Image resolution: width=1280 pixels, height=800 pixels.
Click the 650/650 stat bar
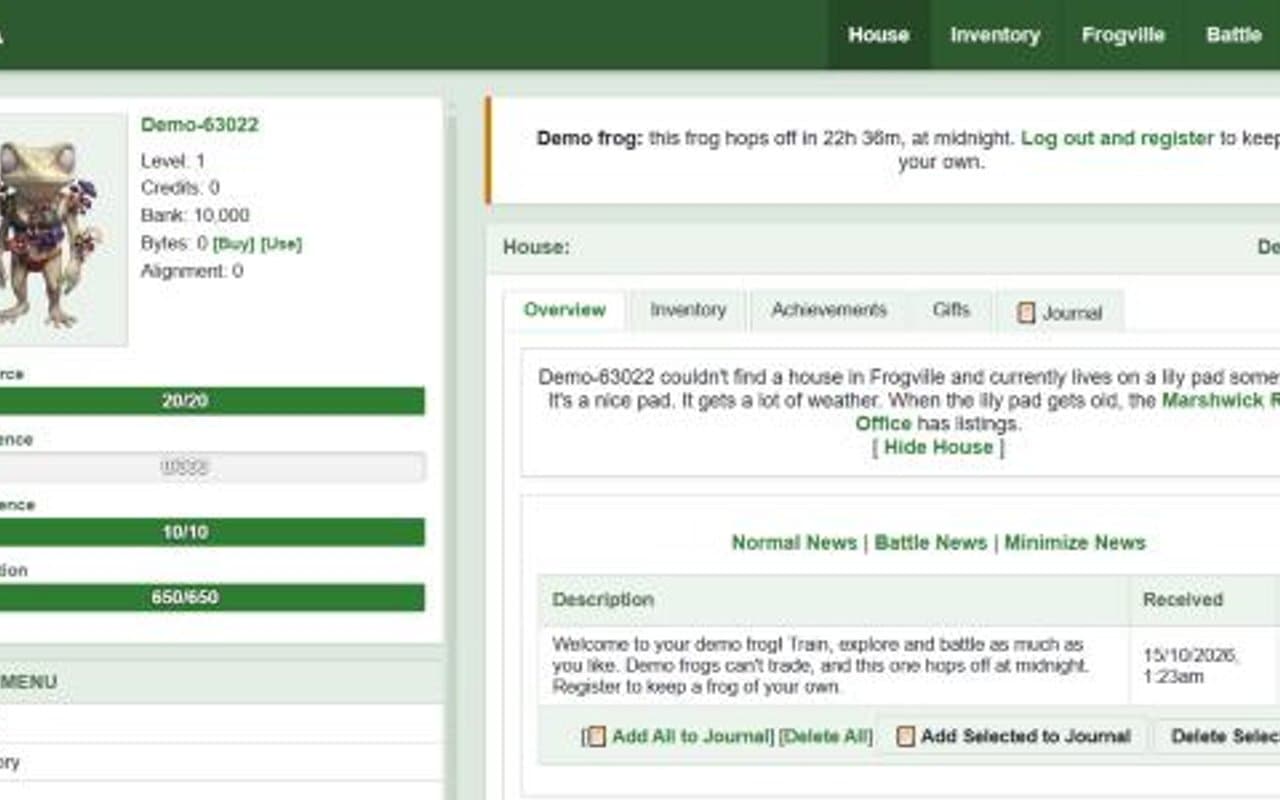(212, 597)
